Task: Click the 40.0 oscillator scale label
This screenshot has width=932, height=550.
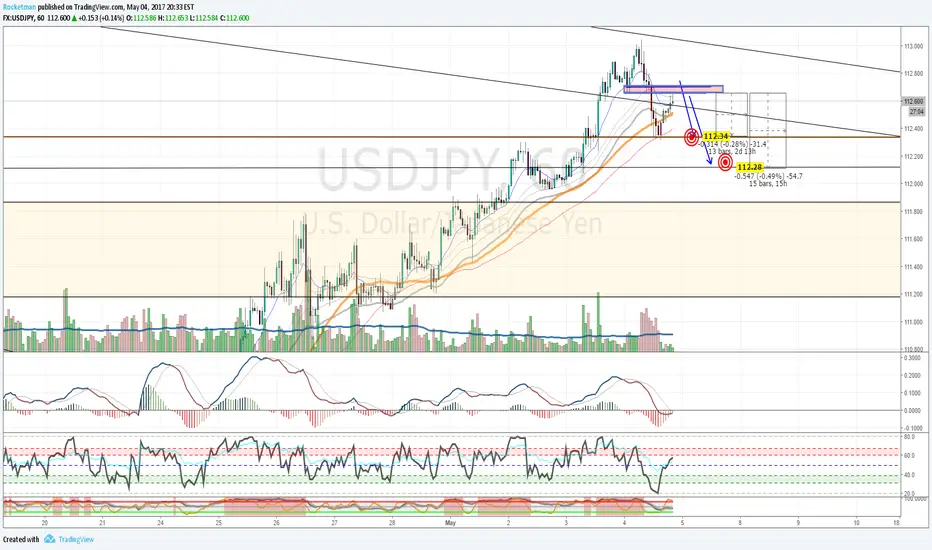Action: [x=909, y=475]
